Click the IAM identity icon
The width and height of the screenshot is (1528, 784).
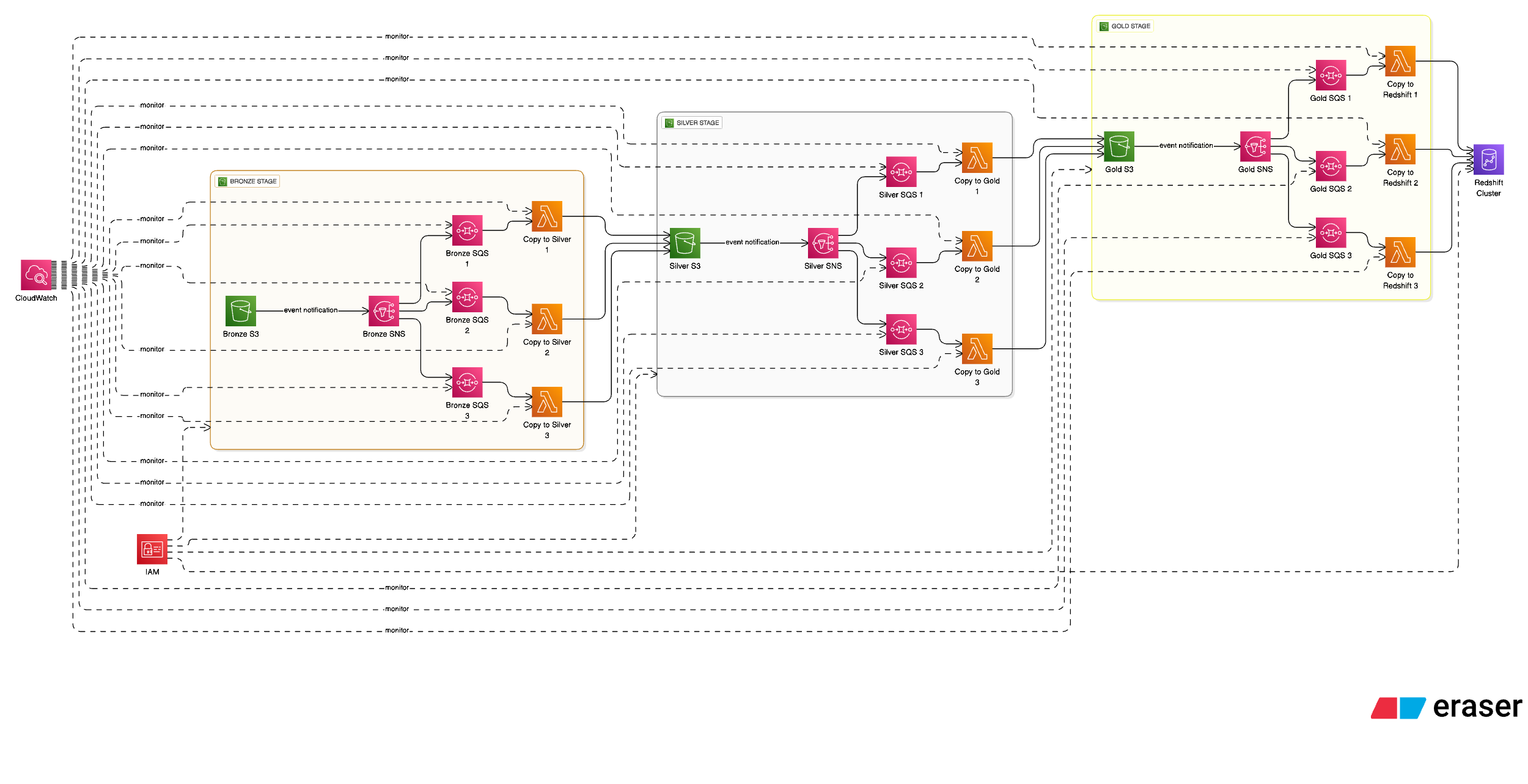coord(151,549)
